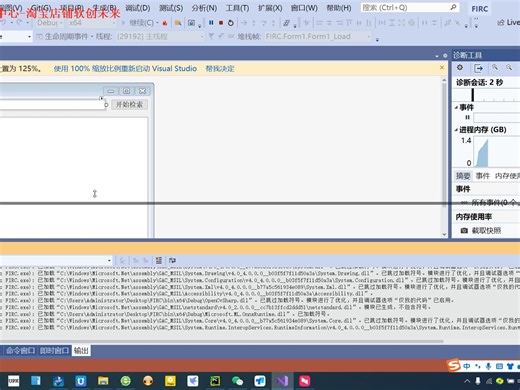Switch to the 内存使用率 diagnostics tab
Viewport: 520px width, 390px height.
pyautogui.click(x=507, y=175)
